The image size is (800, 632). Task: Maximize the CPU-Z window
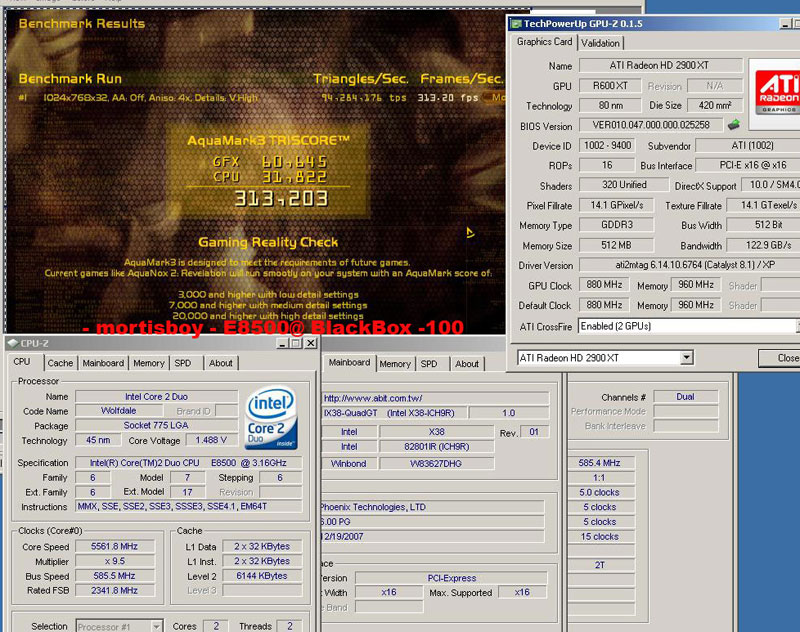tap(296, 343)
